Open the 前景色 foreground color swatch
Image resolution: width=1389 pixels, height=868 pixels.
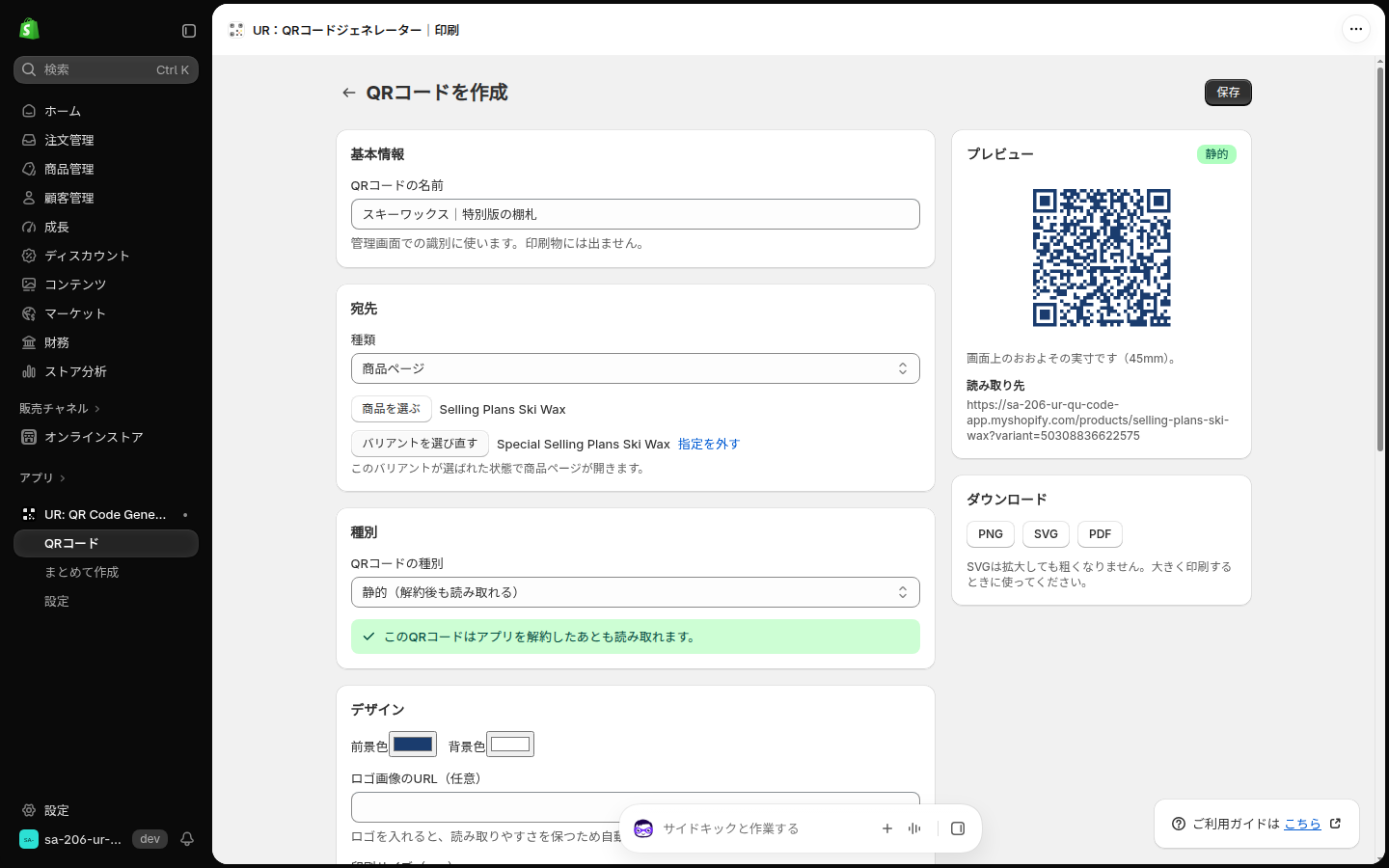(413, 745)
